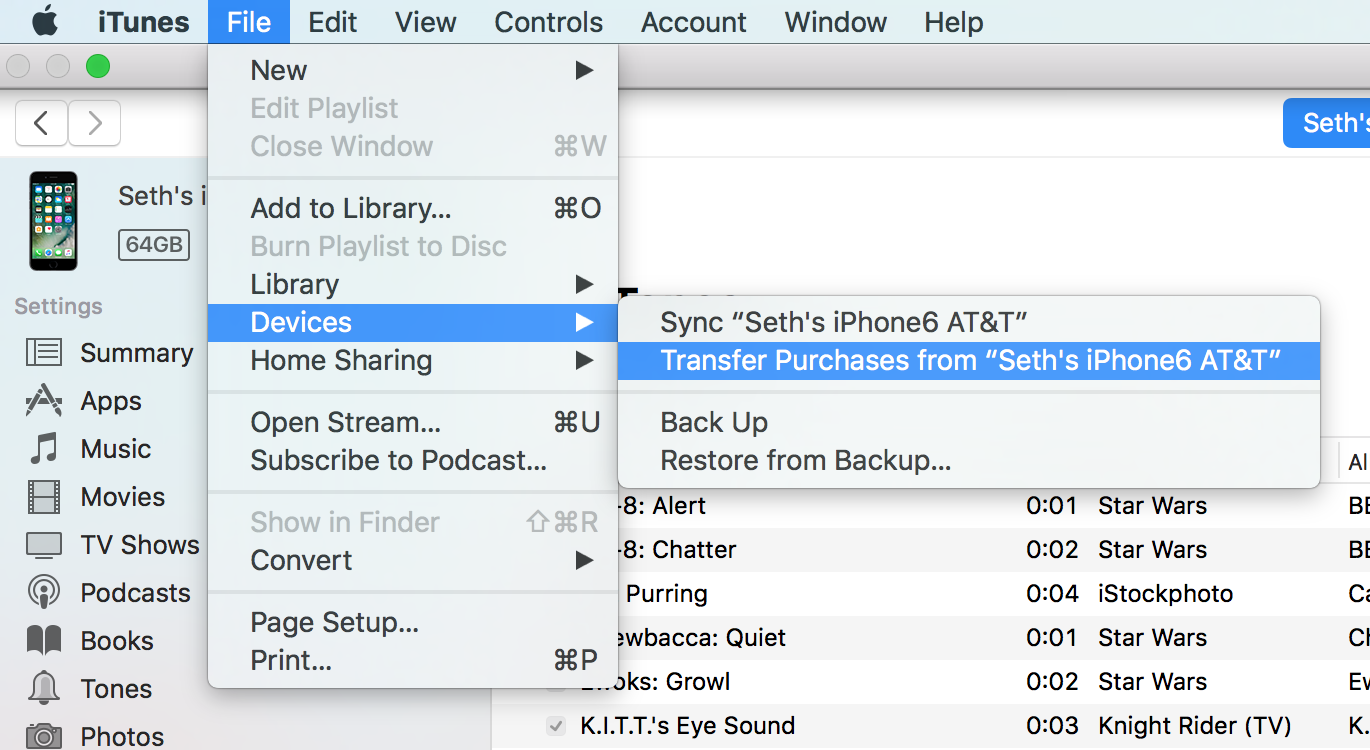
Task: Open the Apps icon in sidebar
Action: [x=43, y=401]
